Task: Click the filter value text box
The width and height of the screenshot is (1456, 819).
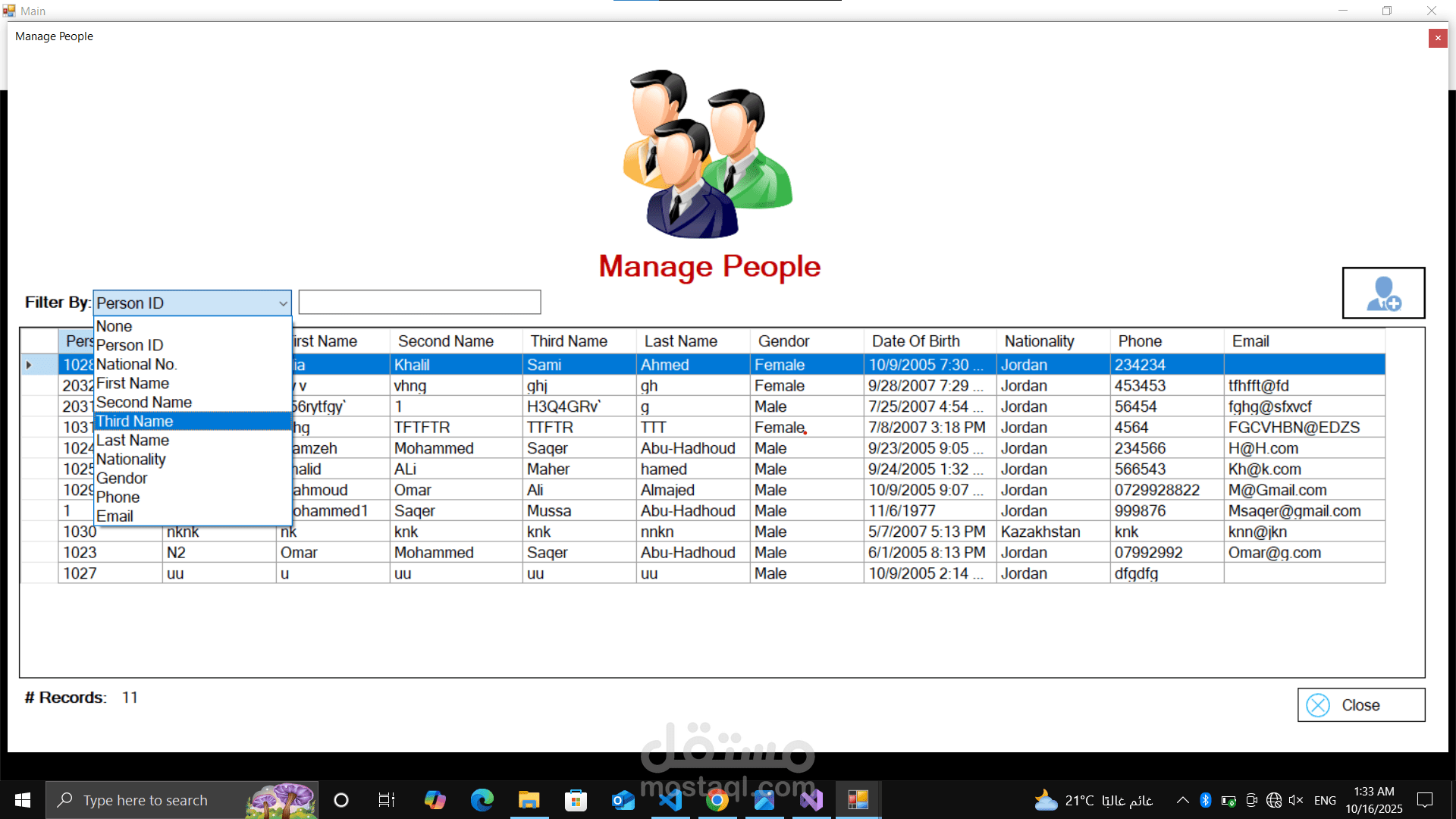Action: pyautogui.click(x=419, y=303)
